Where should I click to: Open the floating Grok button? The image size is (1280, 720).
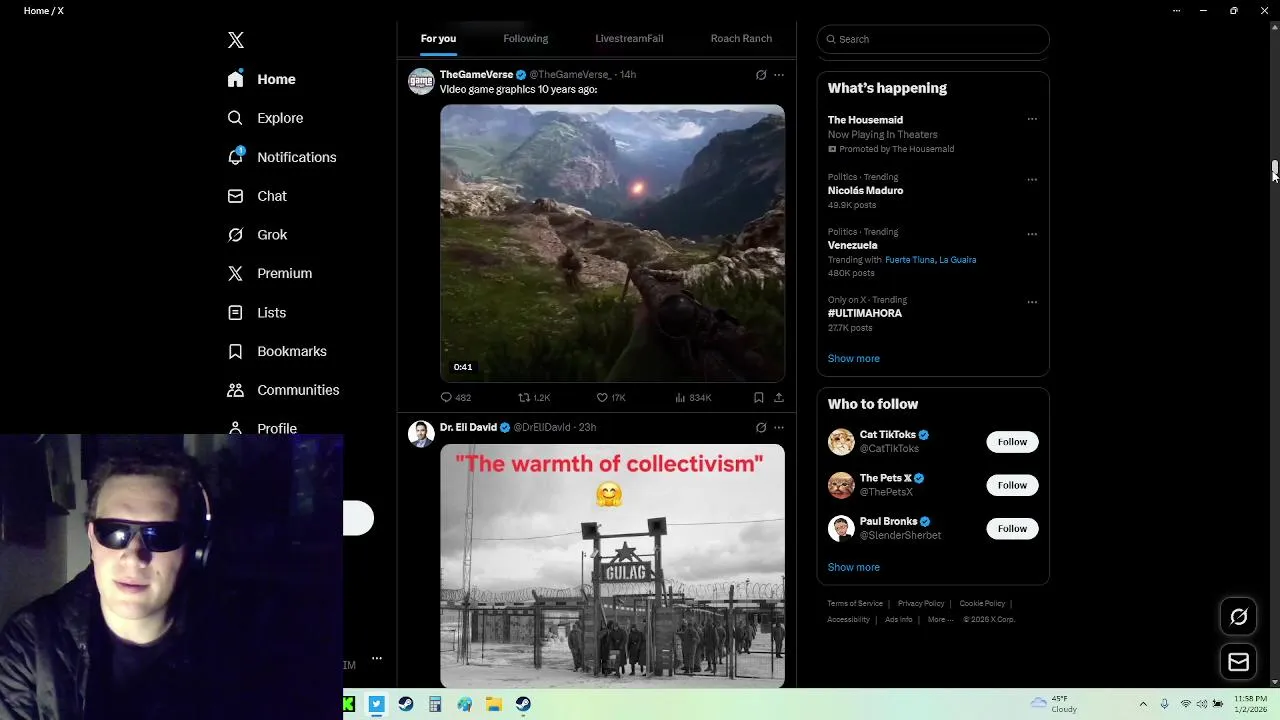pyautogui.click(x=1239, y=617)
